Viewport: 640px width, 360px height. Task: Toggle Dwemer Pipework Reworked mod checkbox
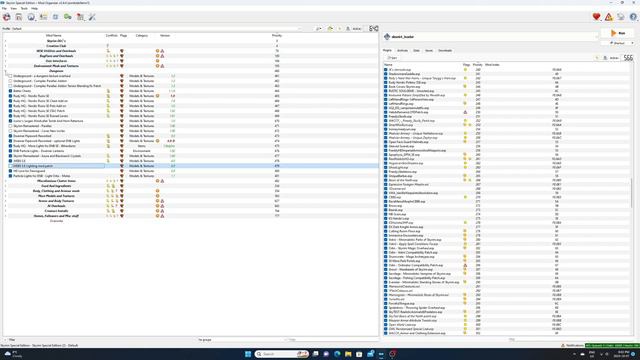pyautogui.click(x=11, y=136)
